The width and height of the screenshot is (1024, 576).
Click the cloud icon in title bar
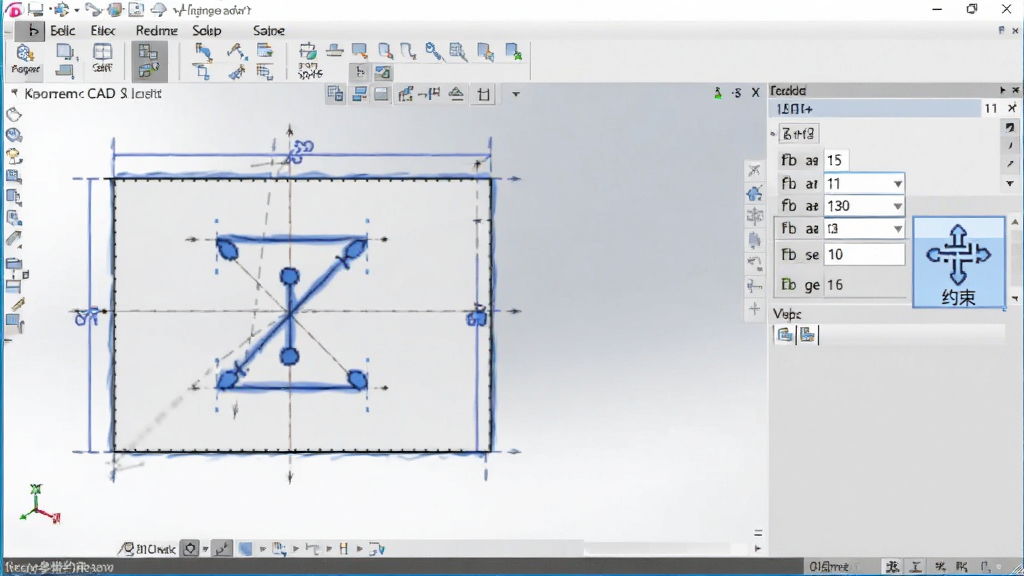(158, 10)
